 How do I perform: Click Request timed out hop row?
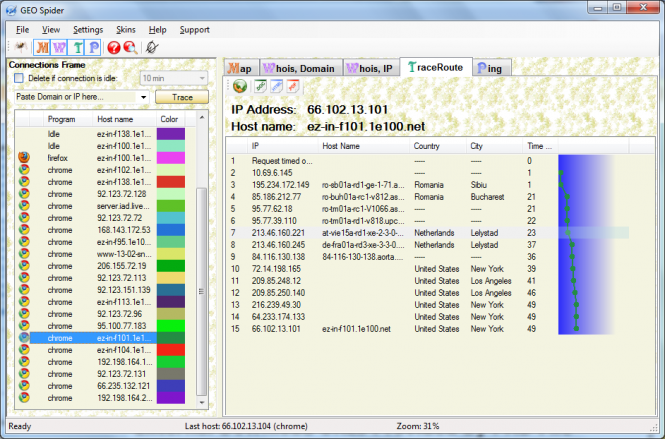[428, 161]
